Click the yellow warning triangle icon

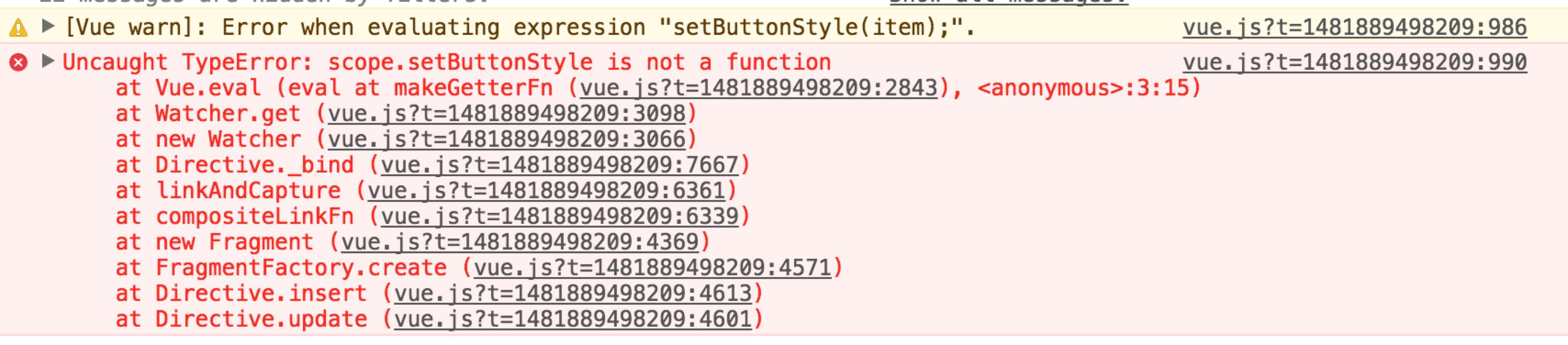[18, 28]
